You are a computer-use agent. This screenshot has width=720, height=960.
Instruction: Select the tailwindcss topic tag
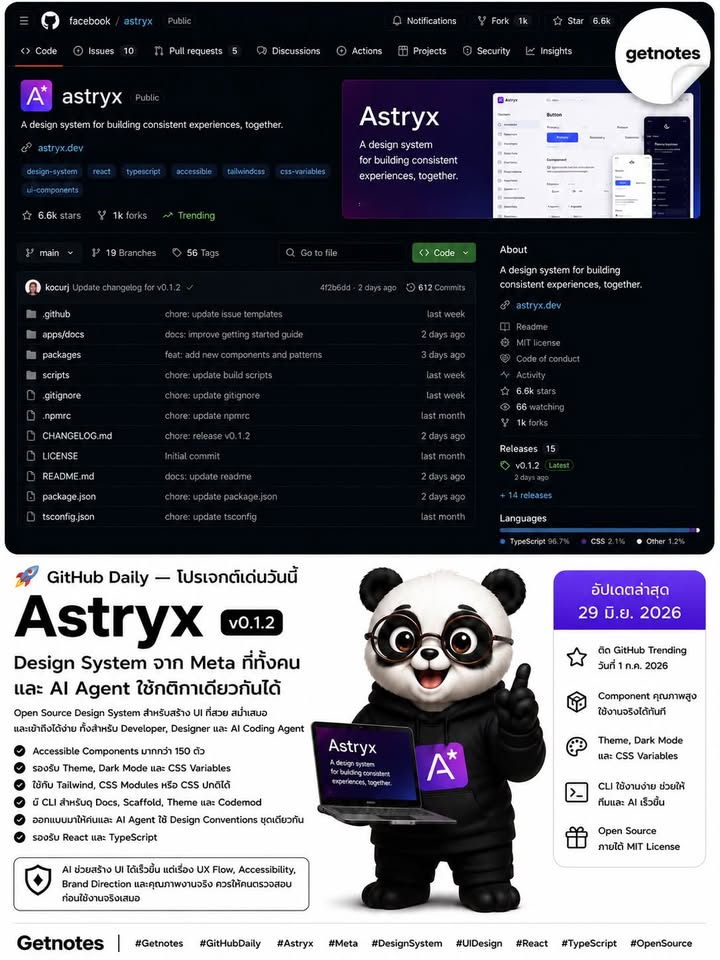tap(246, 171)
